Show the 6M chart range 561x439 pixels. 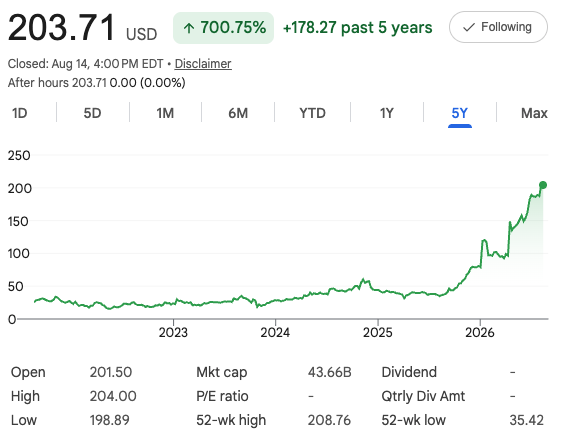[238, 113]
